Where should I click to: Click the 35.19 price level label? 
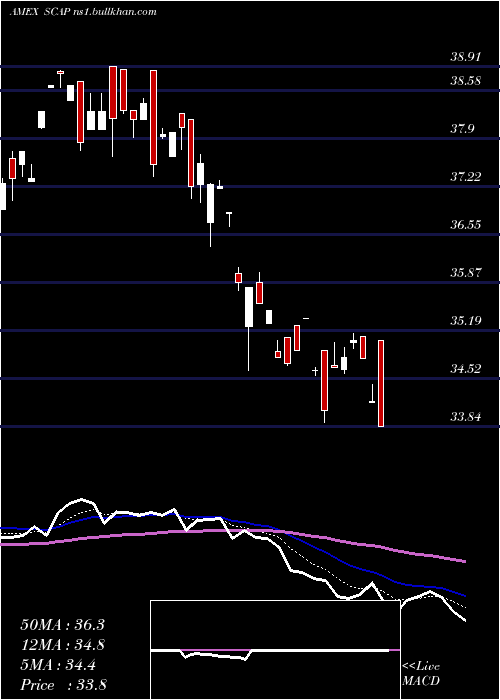click(465, 321)
